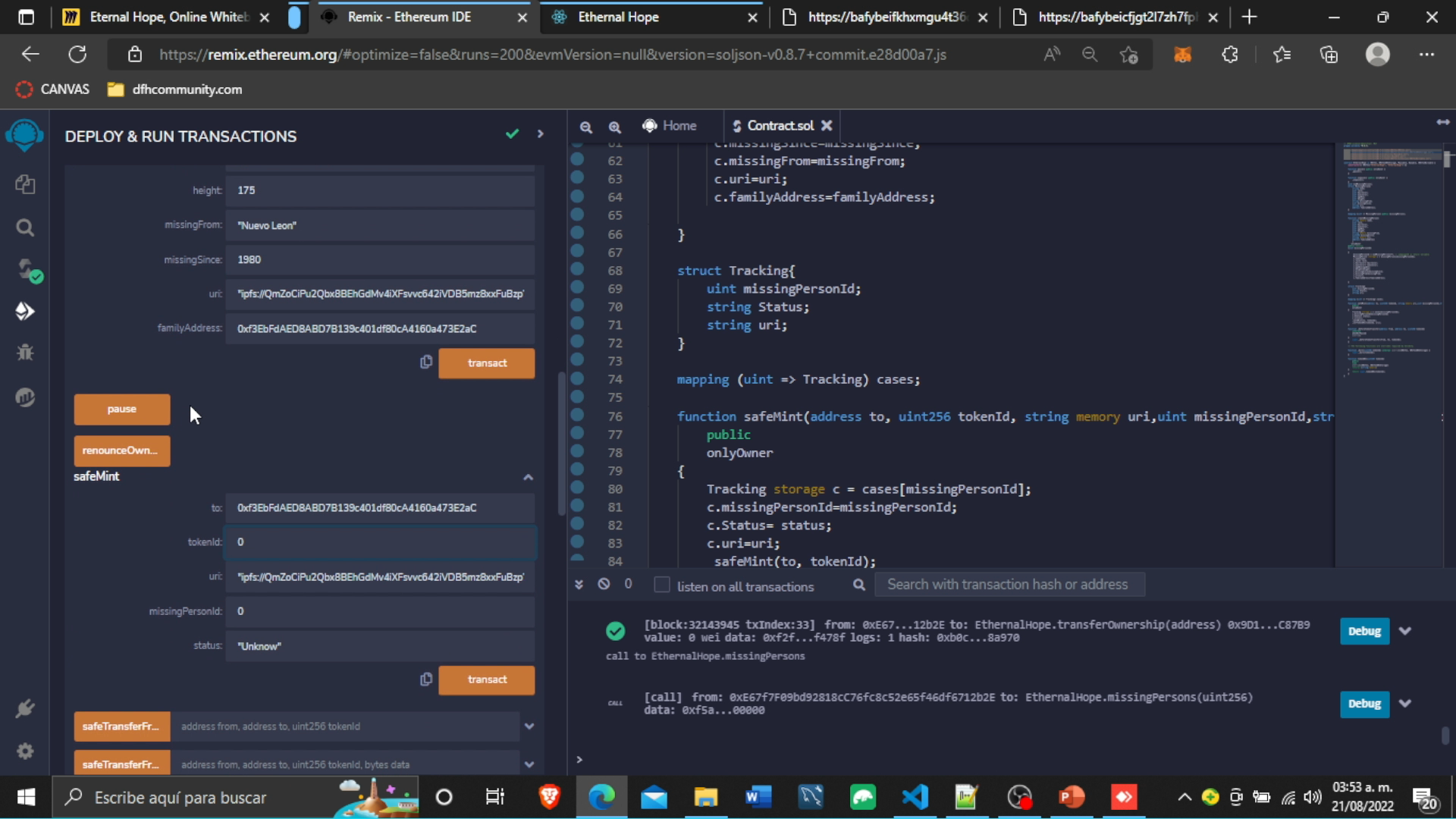Open the Search in files sidebar icon
The width and height of the screenshot is (1456, 819).
pyautogui.click(x=25, y=227)
